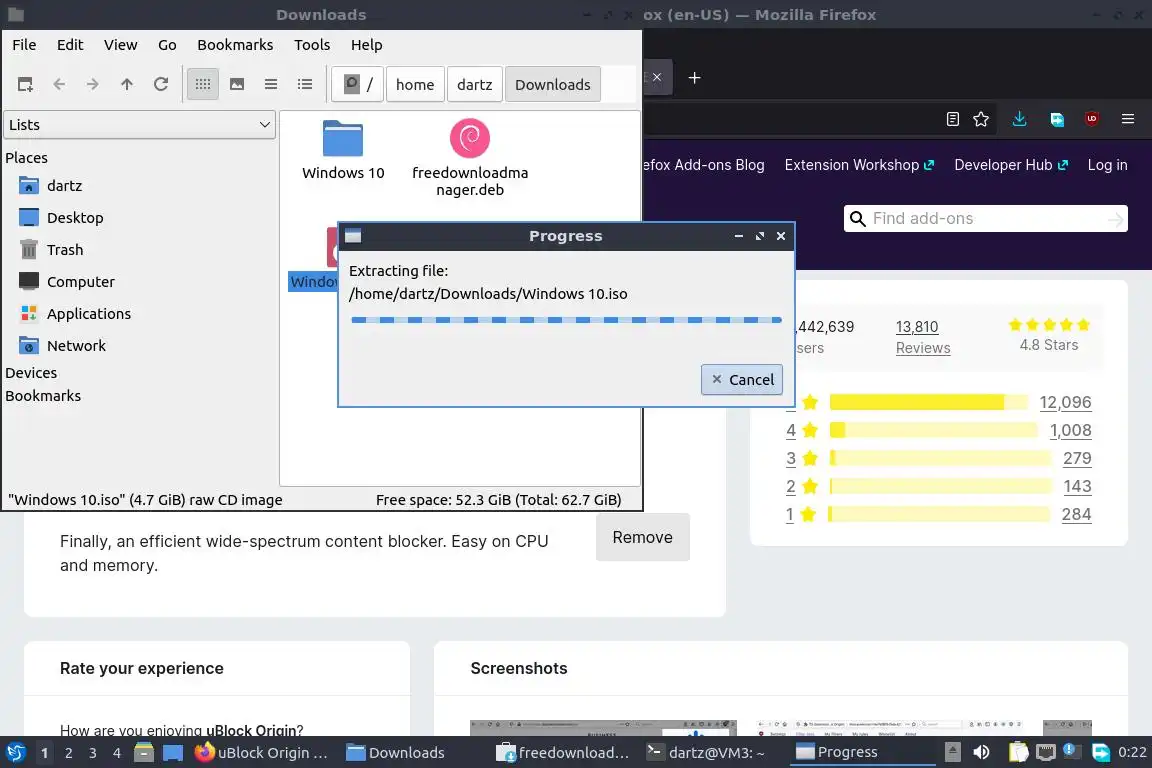The width and height of the screenshot is (1152, 768).
Task: Switch to dartz@VM3 terminal in taskbar
Action: [707, 753]
